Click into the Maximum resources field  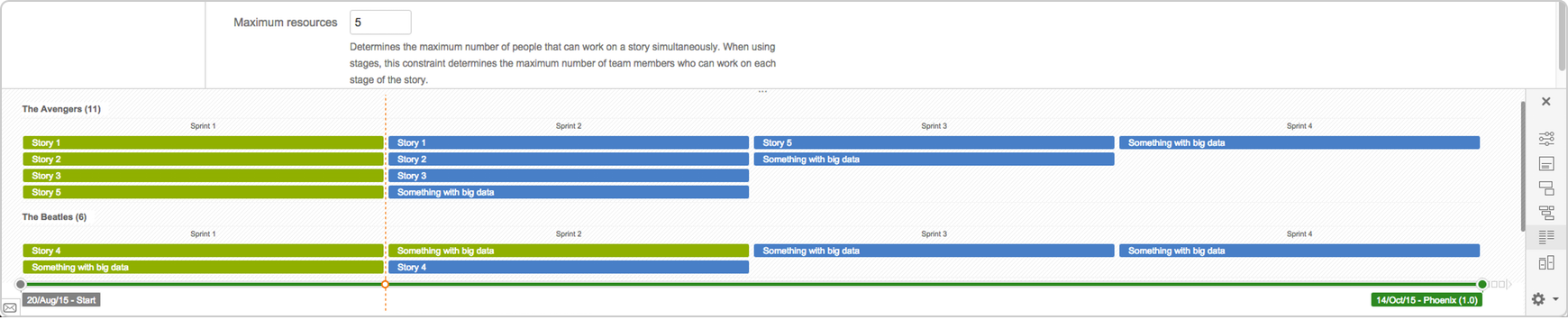pyautogui.click(x=380, y=23)
